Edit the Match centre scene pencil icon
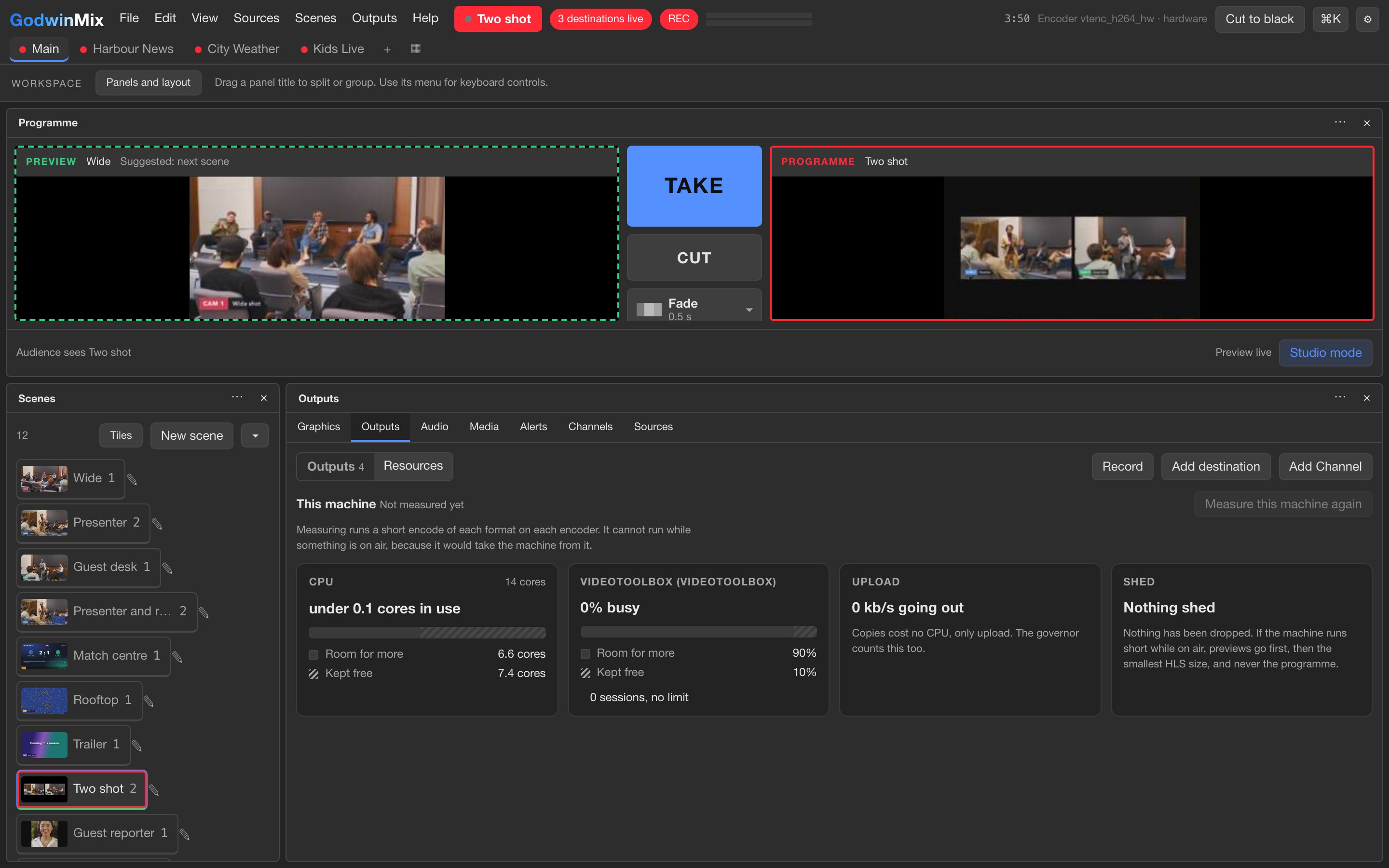 (177, 657)
